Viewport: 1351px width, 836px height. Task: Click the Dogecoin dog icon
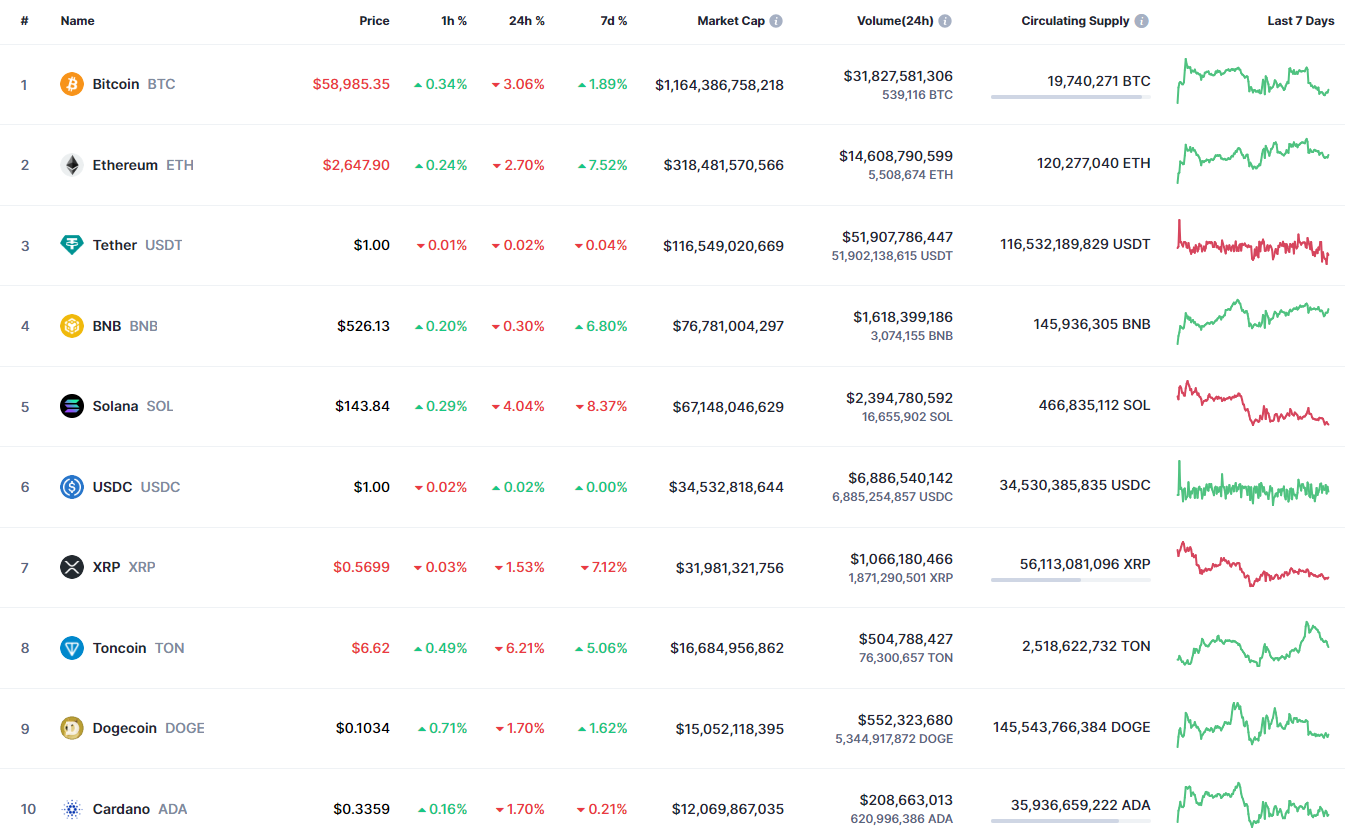[x=72, y=728]
